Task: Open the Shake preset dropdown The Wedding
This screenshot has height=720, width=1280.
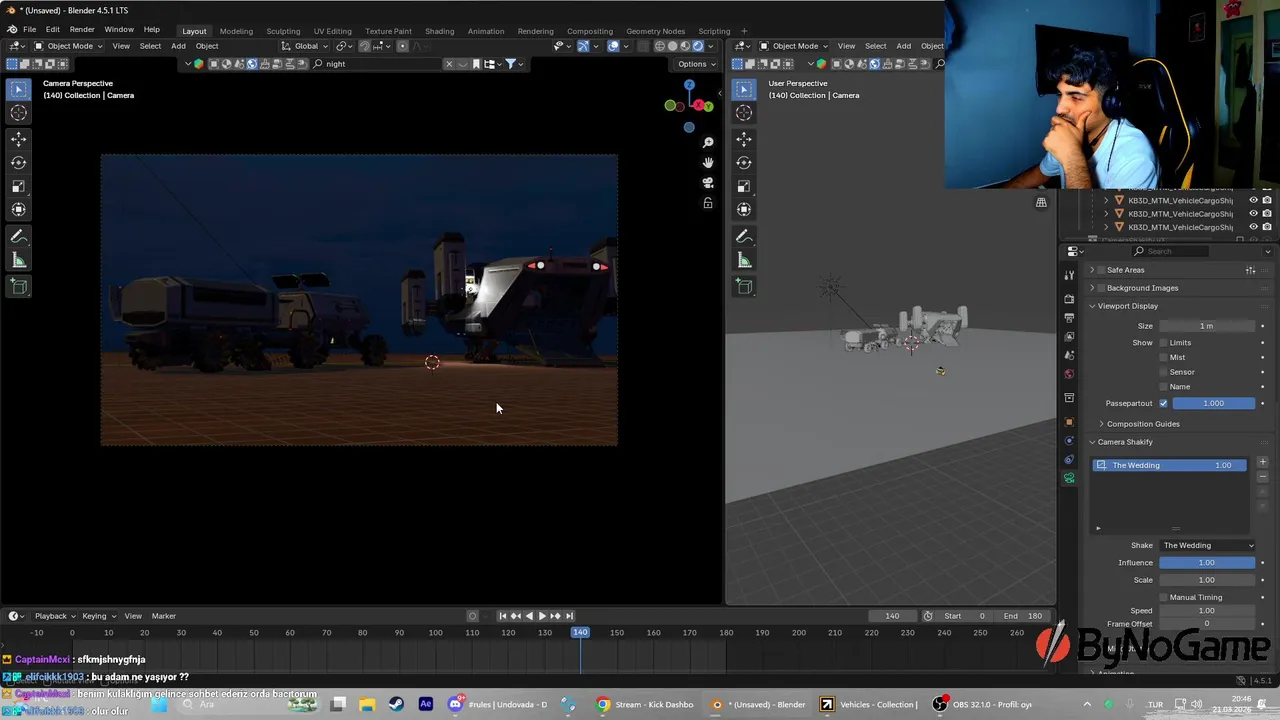Action: point(1207,545)
